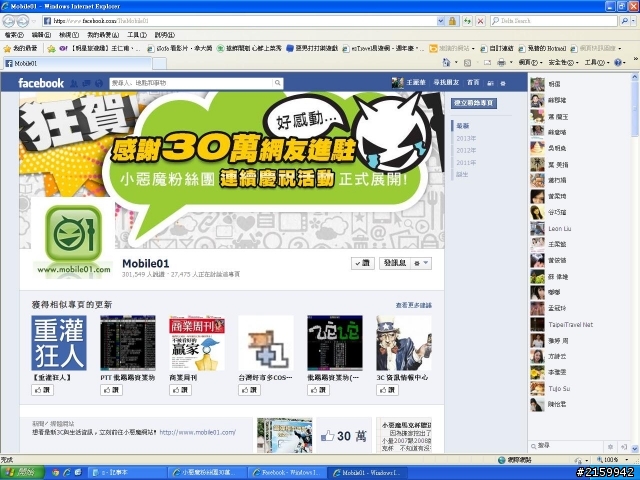Like the PTT similar page
The height and width of the screenshot is (480, 640).
point(111,390)
